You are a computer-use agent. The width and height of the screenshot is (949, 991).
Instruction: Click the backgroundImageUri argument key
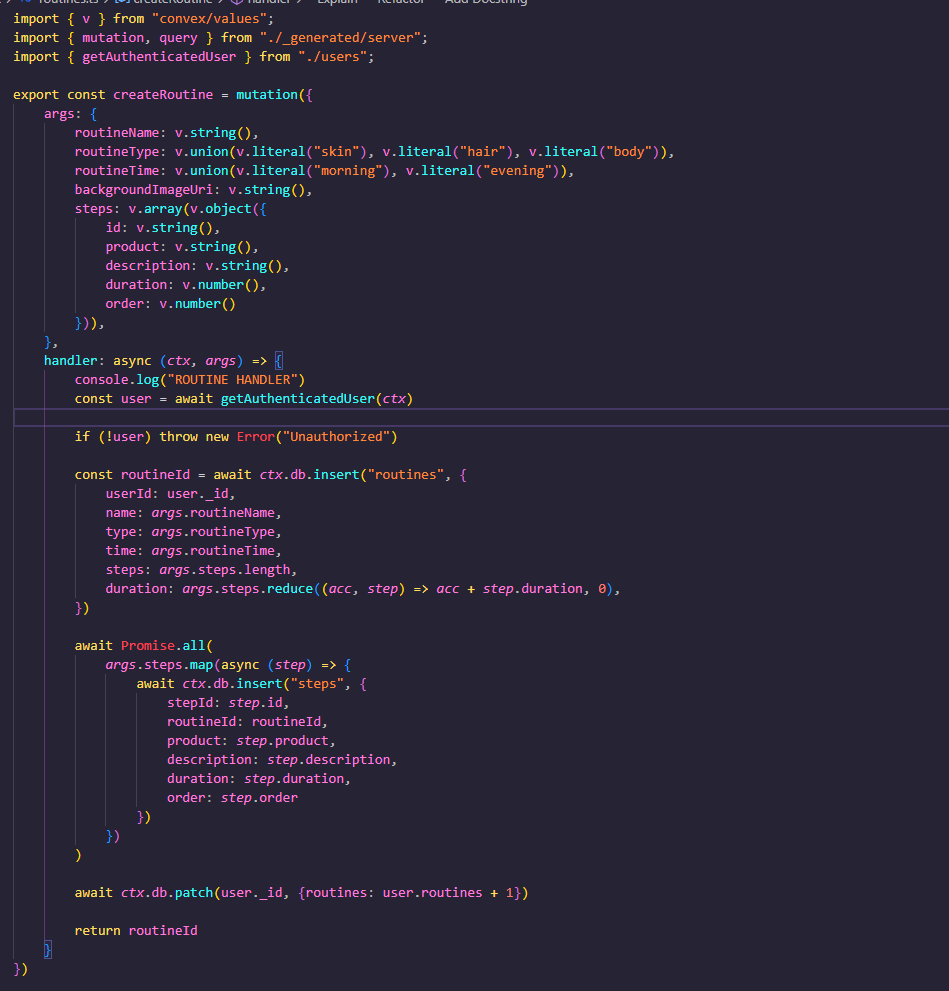[x=144, y=190]
